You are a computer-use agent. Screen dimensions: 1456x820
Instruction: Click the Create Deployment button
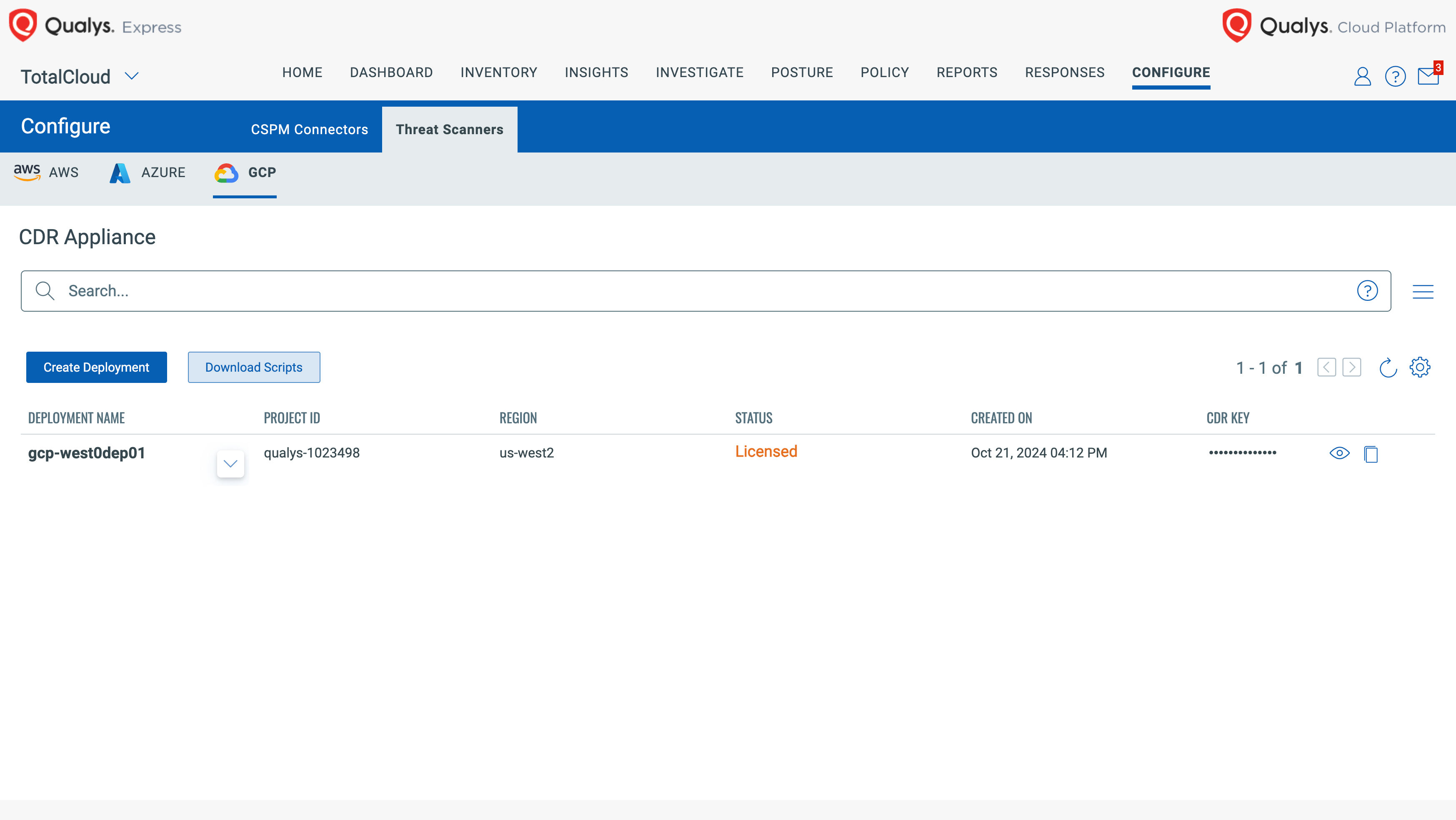(x=96, y=367)
